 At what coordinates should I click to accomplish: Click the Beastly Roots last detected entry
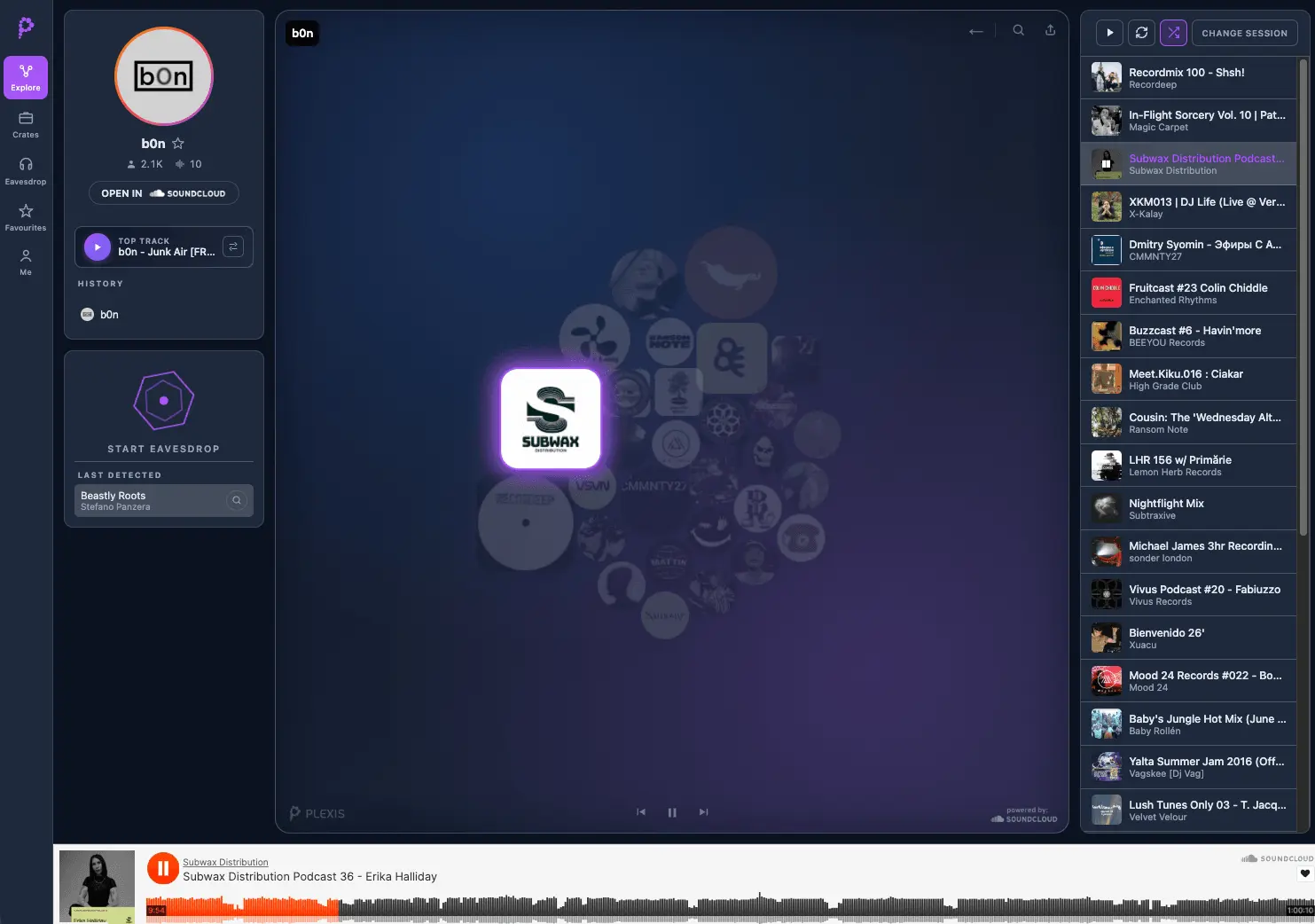point(164,500)
